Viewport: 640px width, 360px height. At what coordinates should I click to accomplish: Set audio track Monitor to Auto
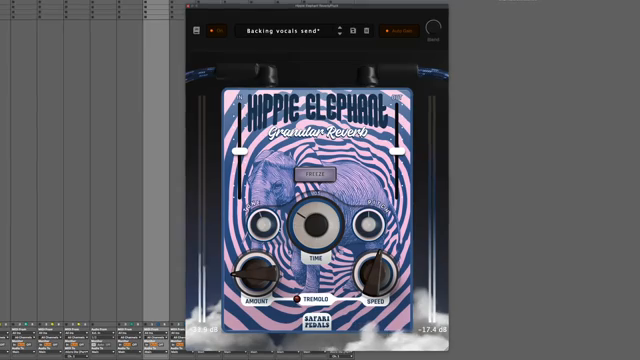coord(100,344)
